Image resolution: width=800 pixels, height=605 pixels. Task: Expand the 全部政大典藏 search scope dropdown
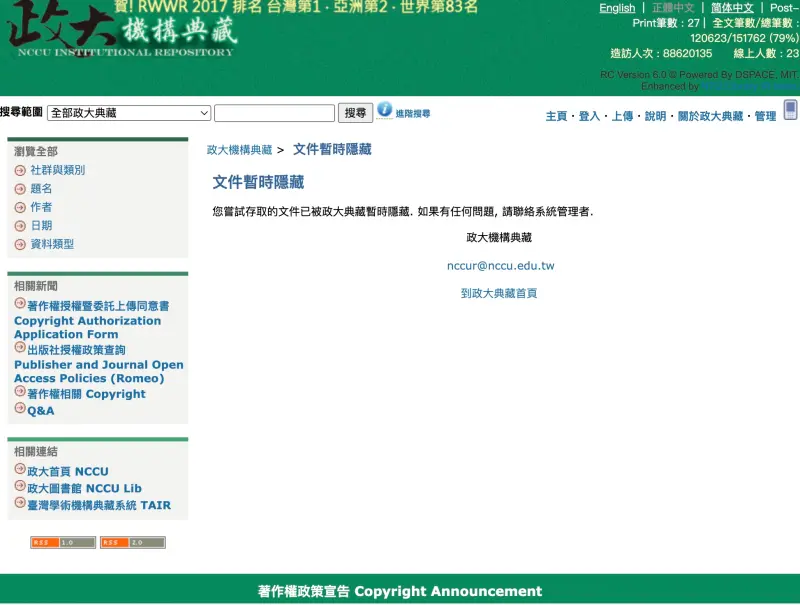click(129, 113)
